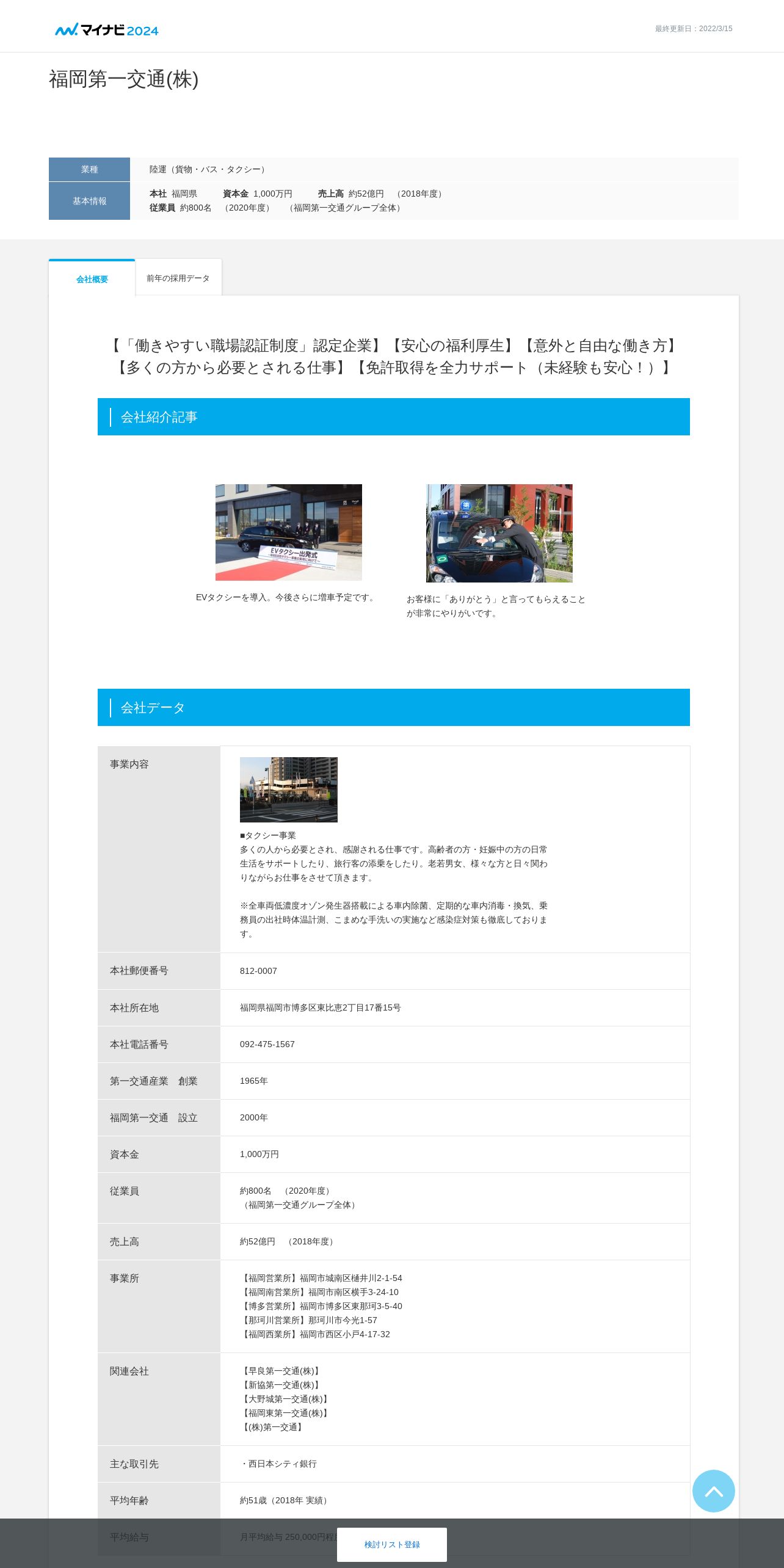Click the 【福岡営業所】 office line
Viewport: 784px width, 1568px height.
click(x=321, y=1278)
